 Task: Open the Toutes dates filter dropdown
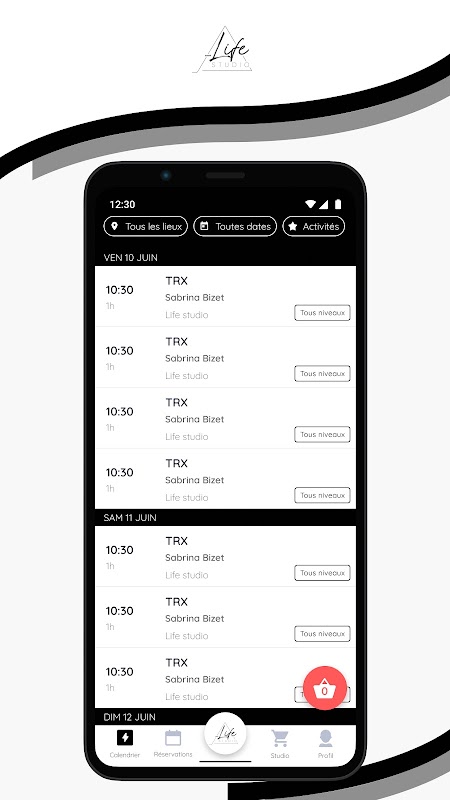click(235, 227)
